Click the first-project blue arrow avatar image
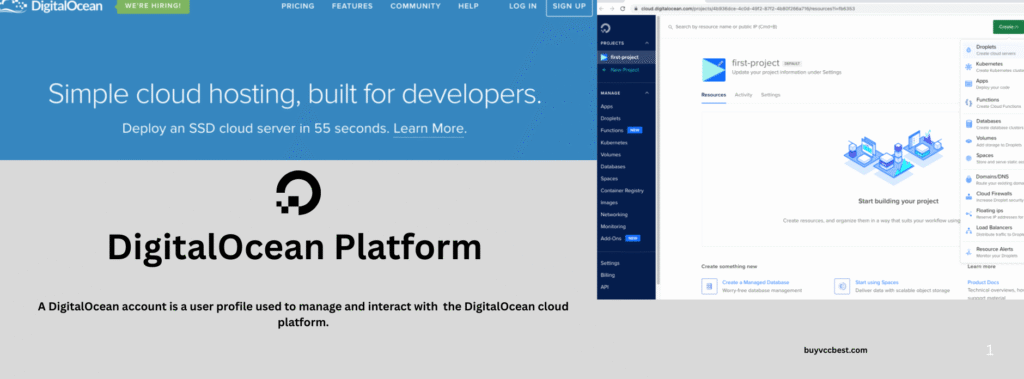1024x379 pixels. coord(714,69)
